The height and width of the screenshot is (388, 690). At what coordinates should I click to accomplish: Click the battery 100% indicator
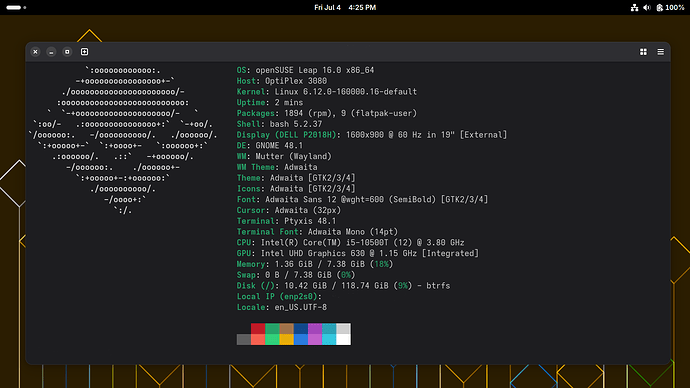(670, 7)
